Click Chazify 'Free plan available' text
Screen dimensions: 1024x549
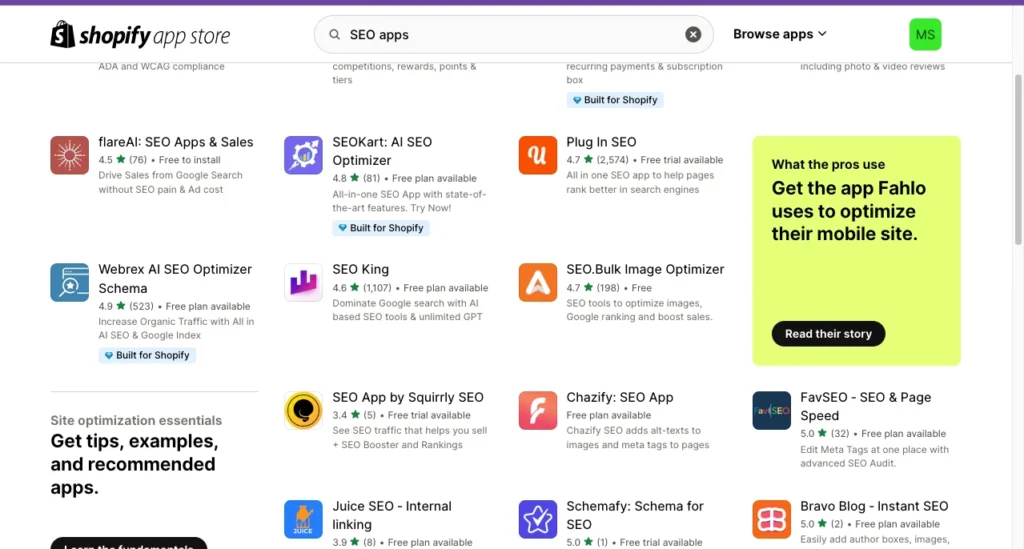tap(609, 415)
